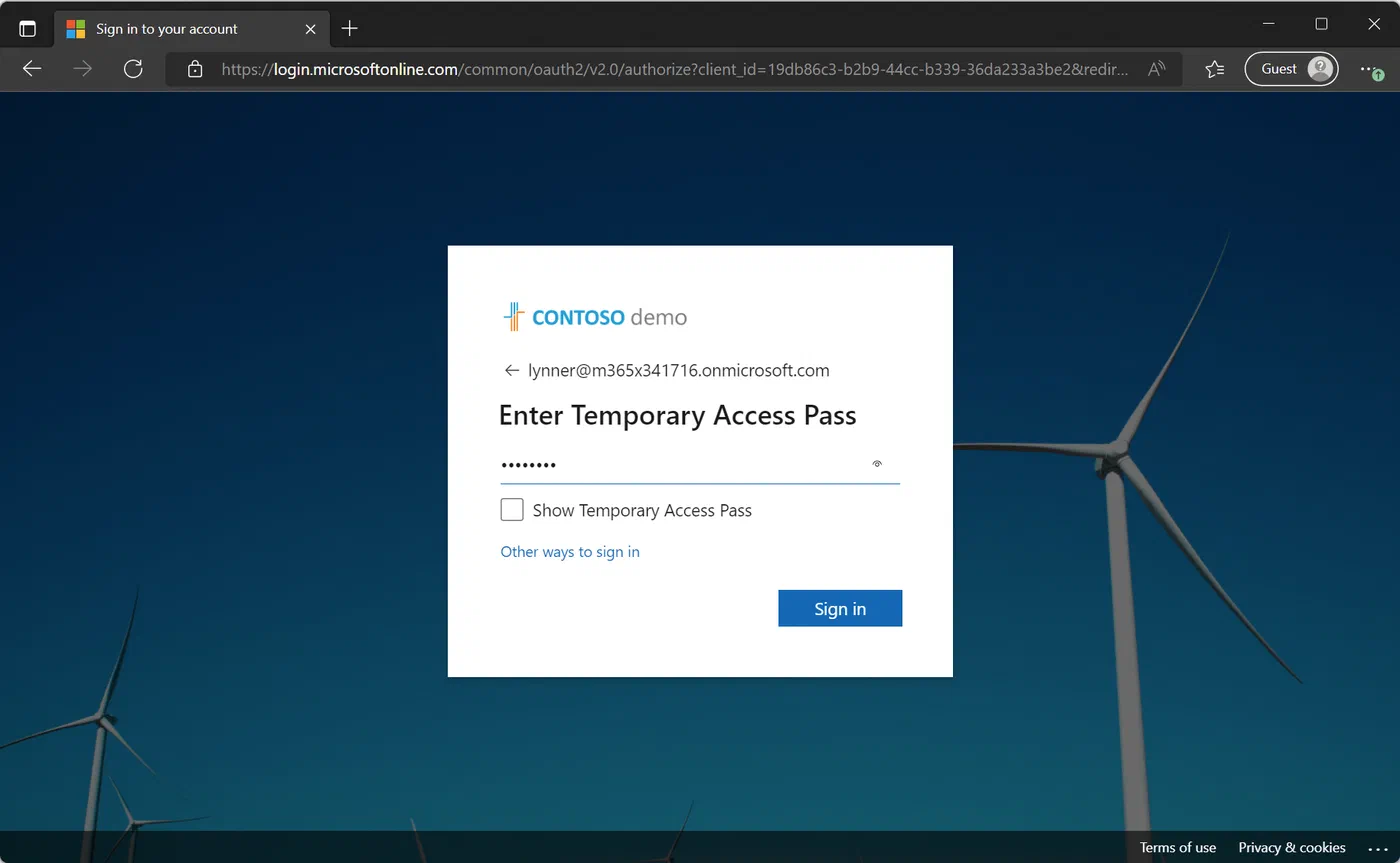The image size is (1400, 863).
Task: Open the tab actions menu icon
Action: coord(28,29)
